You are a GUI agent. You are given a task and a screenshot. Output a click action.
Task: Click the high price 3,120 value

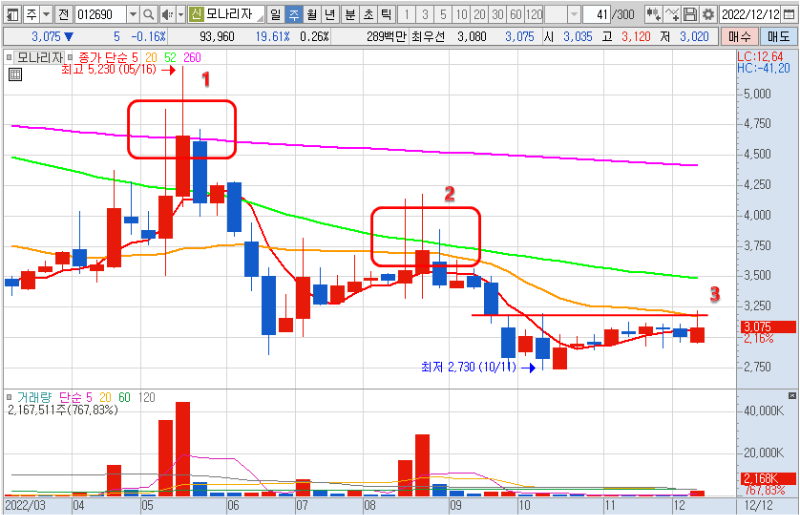pos(636,37)
